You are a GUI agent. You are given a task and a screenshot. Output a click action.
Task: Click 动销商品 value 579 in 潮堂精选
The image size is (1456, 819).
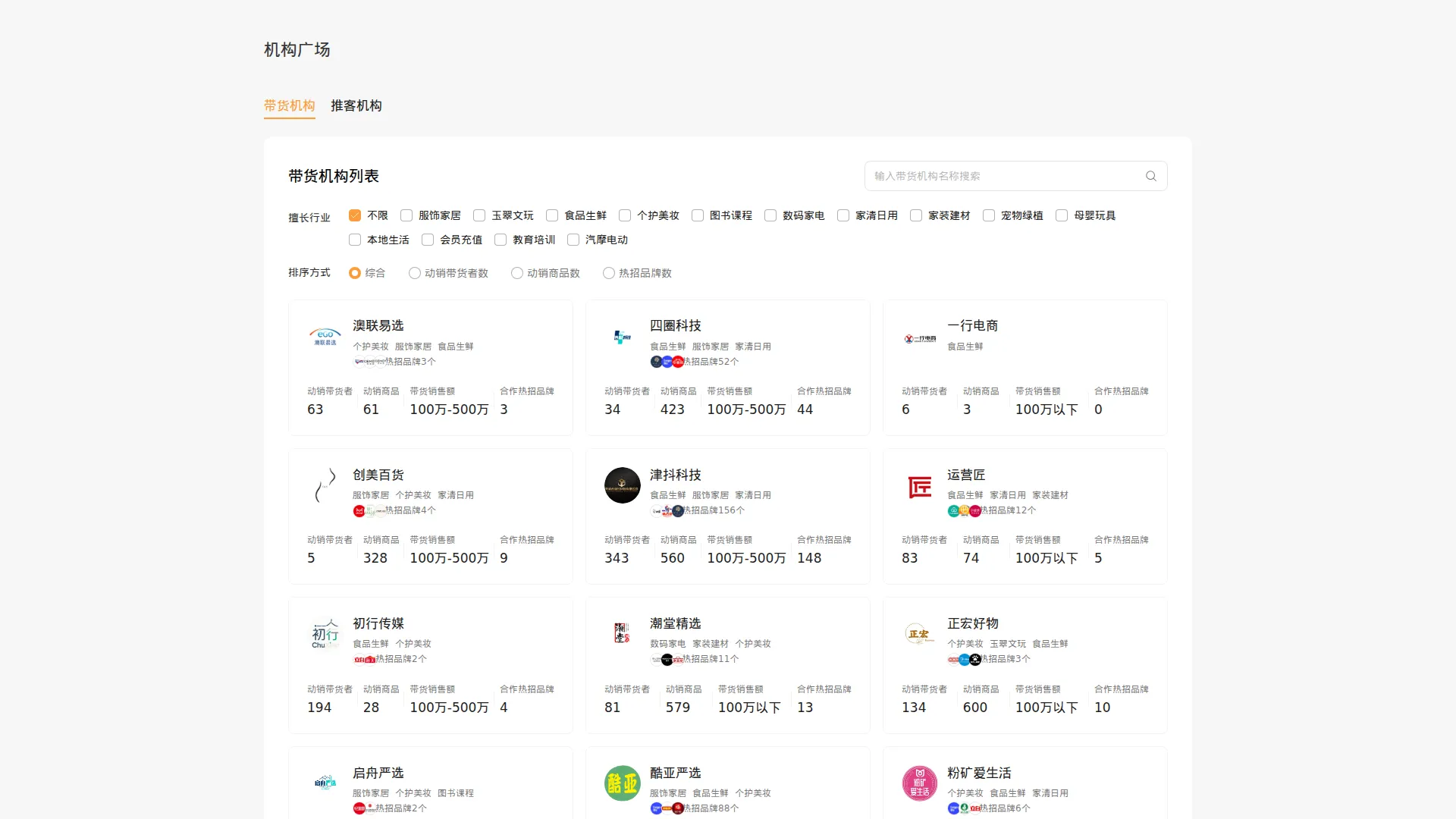[x=678, y=708]
